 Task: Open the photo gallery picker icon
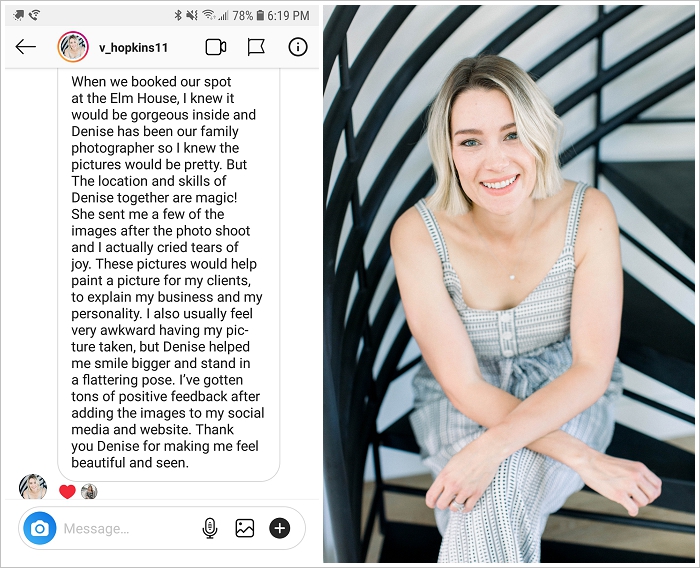click(x=245, y=528)
